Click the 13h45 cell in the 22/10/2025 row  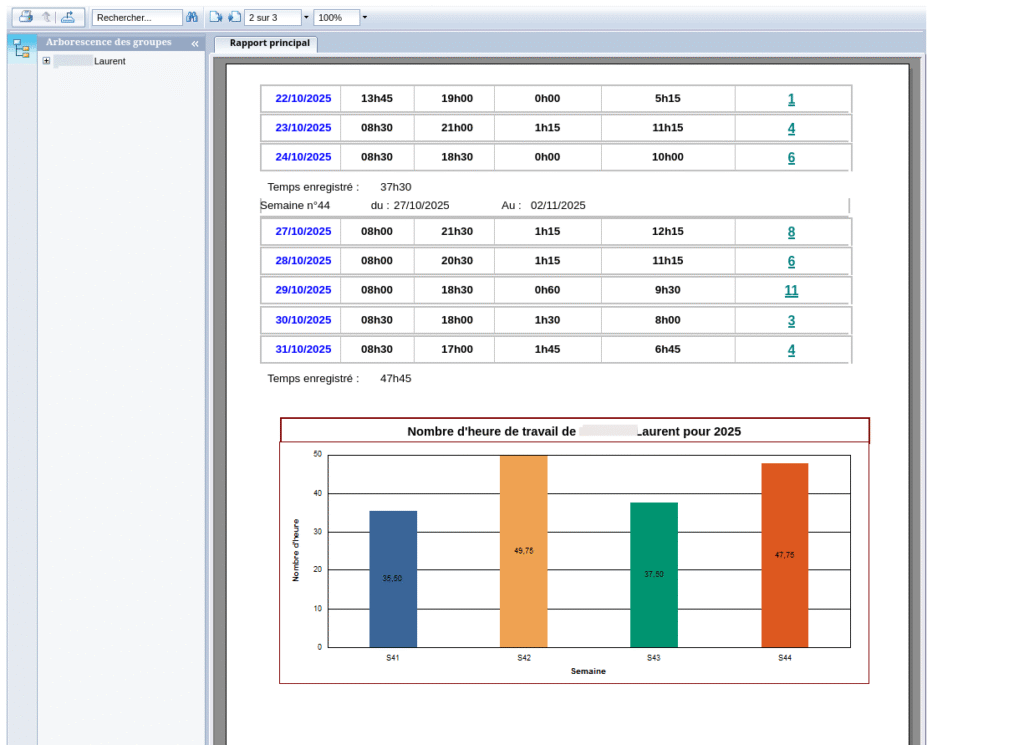pyautogui.click(x=377, y=99)
